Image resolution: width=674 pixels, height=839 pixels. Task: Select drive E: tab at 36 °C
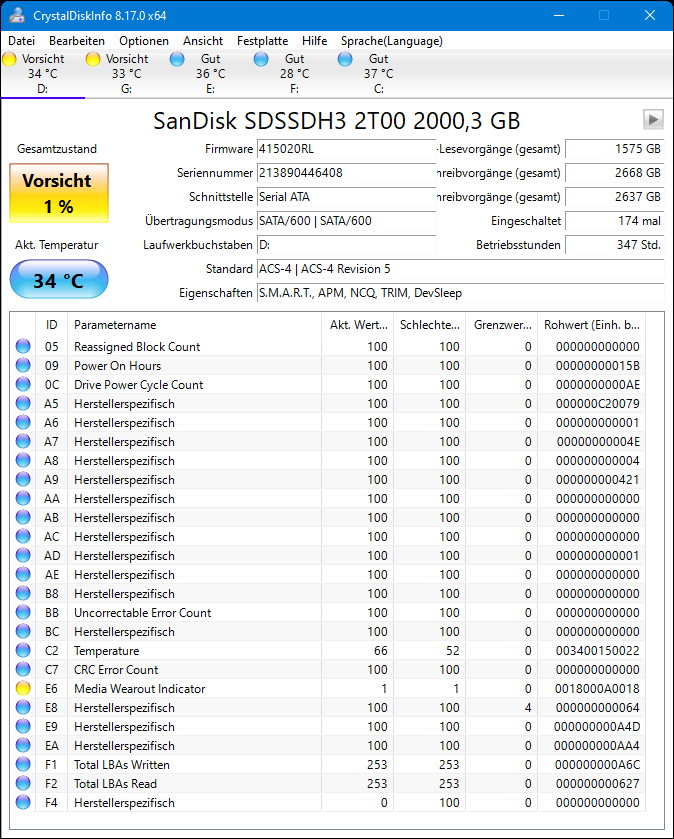[x=210, y=74]
